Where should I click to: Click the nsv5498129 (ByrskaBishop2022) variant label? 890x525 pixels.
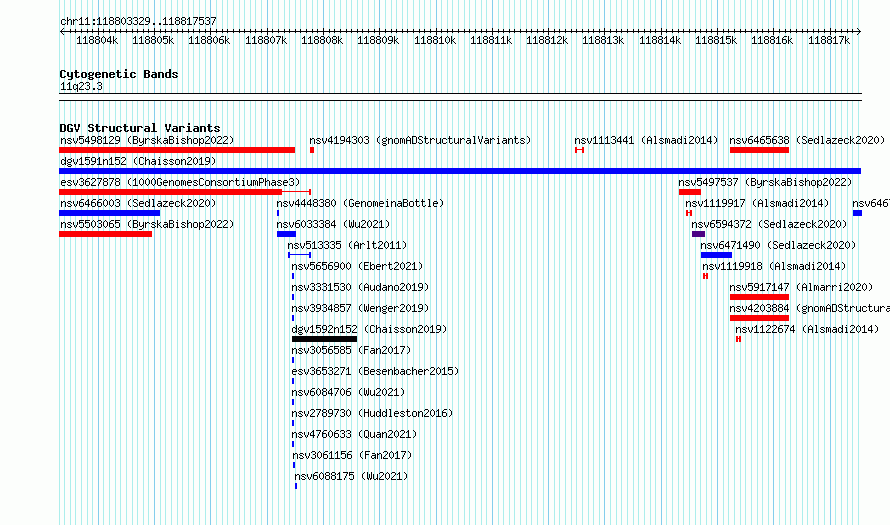147,140
